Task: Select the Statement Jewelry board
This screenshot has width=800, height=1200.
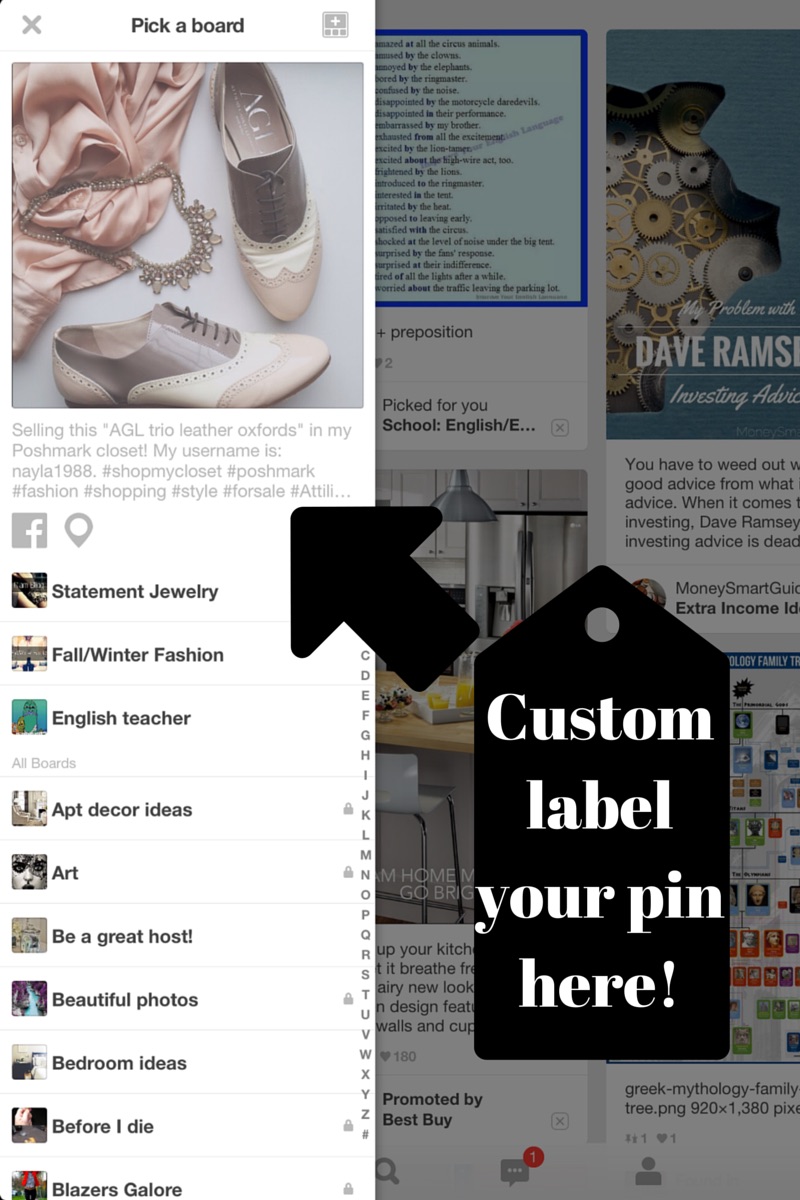Action: point(187,591)
